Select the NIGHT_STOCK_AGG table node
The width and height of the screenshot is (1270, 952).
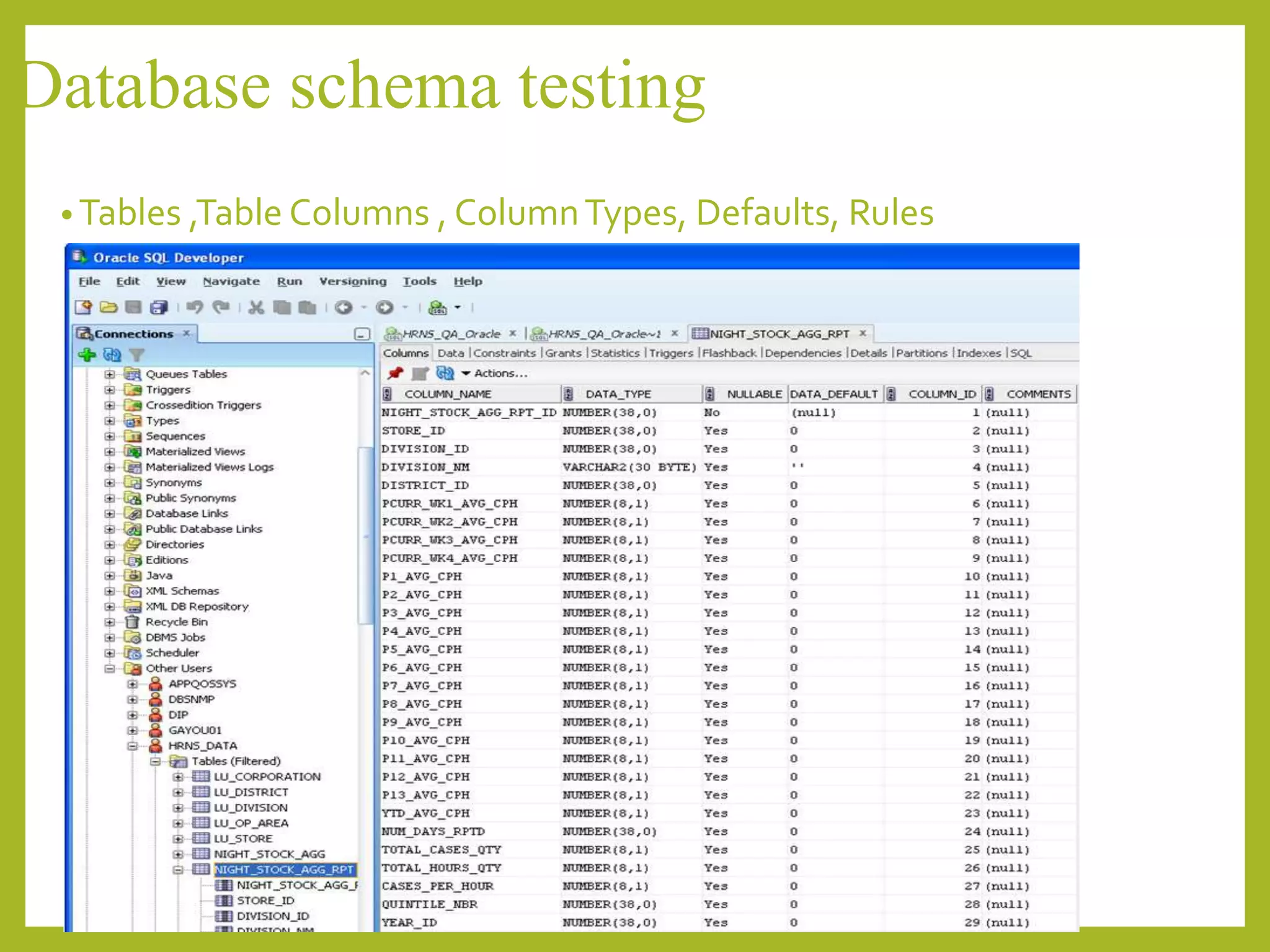pyautogui.click(x=269, y=855)
